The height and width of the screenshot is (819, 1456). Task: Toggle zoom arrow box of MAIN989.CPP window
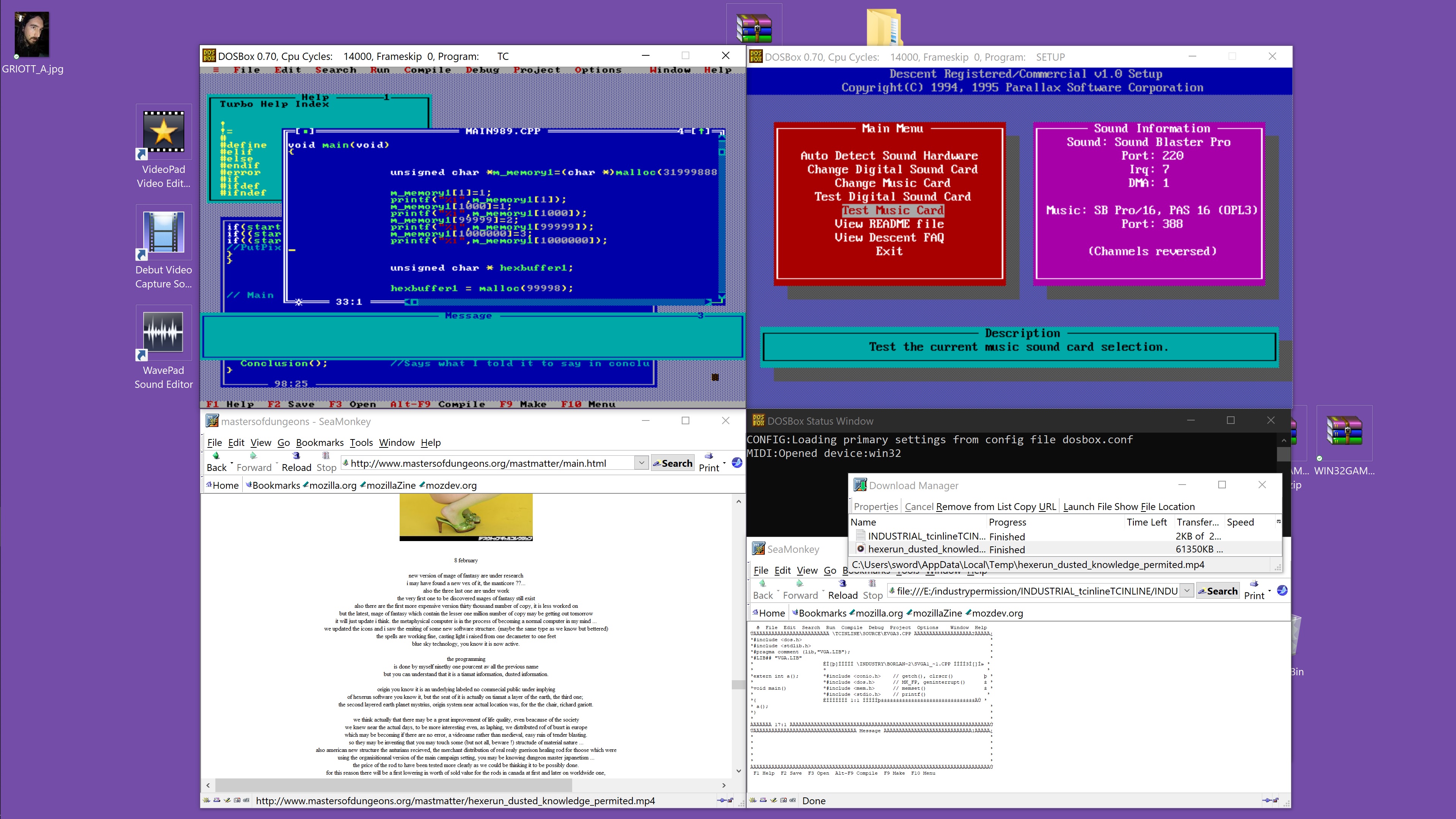point(701,131)
